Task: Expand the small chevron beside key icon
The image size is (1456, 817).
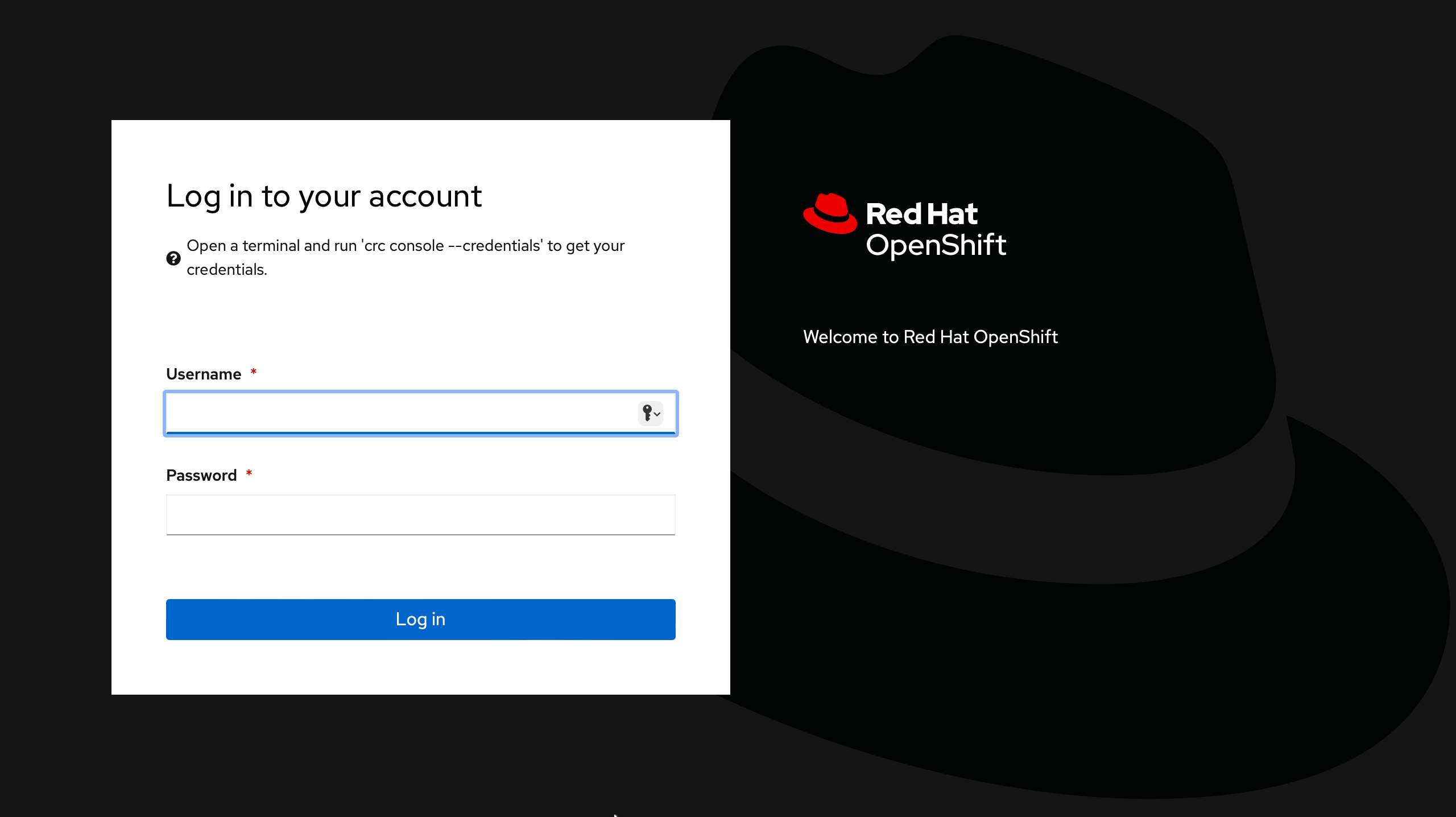Action: tap(657, 414)
